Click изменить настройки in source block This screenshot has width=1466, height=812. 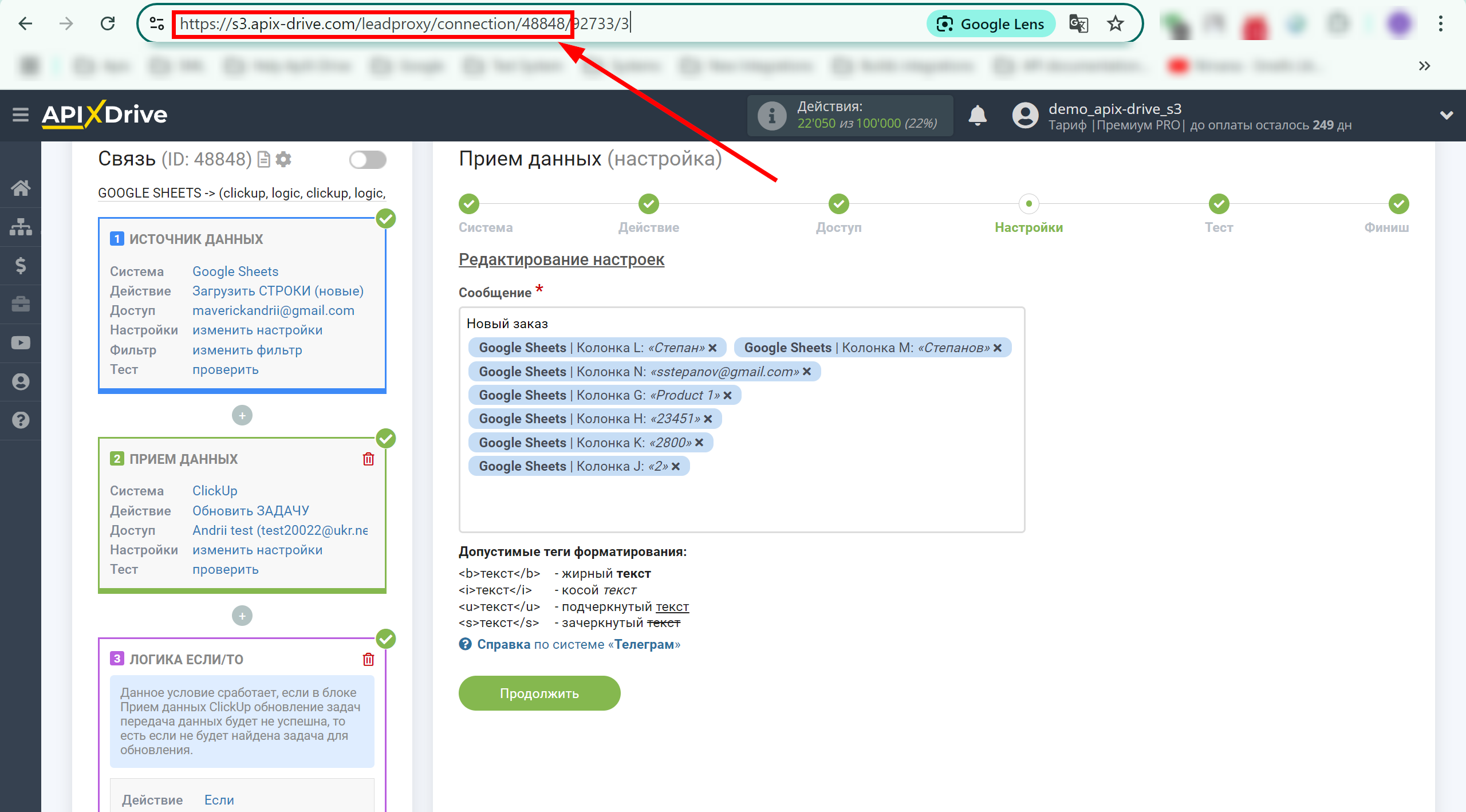[258, 330]
